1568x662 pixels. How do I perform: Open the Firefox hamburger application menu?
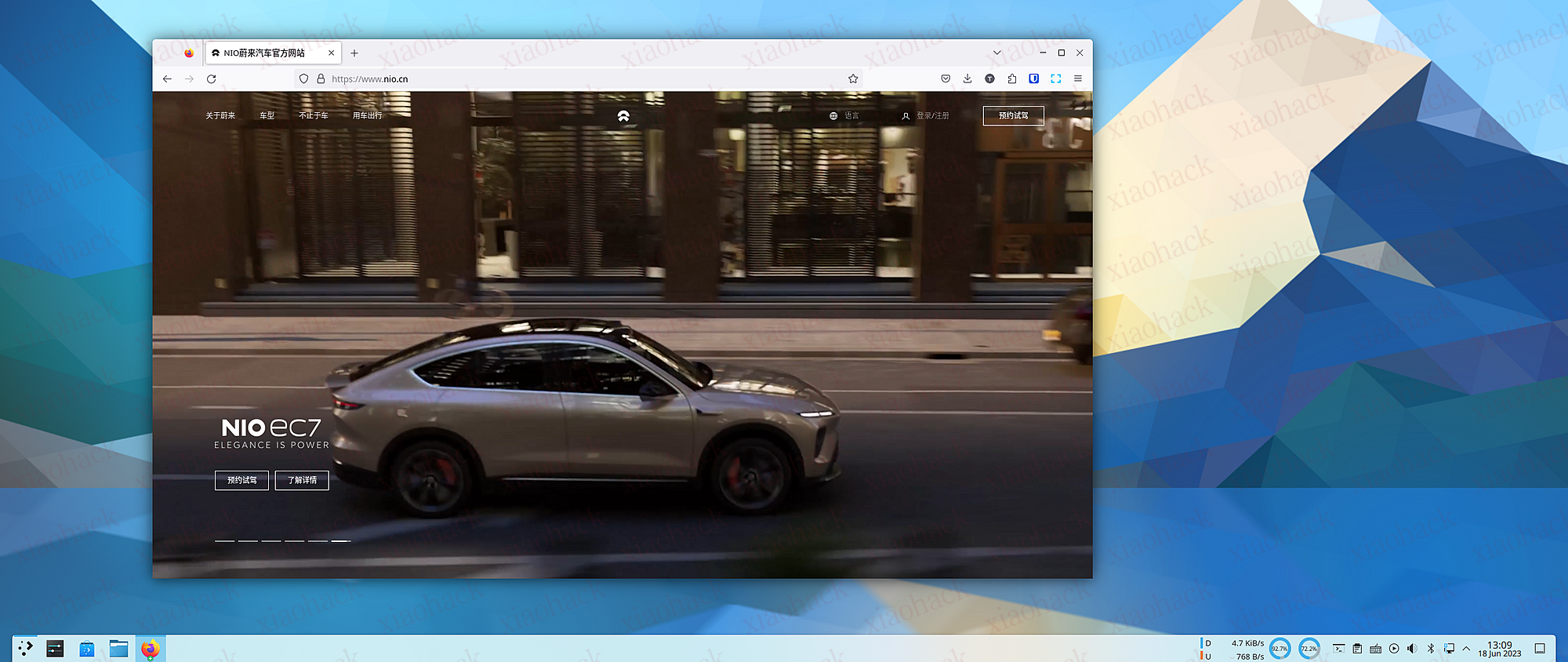click(x=1078, y=79)
